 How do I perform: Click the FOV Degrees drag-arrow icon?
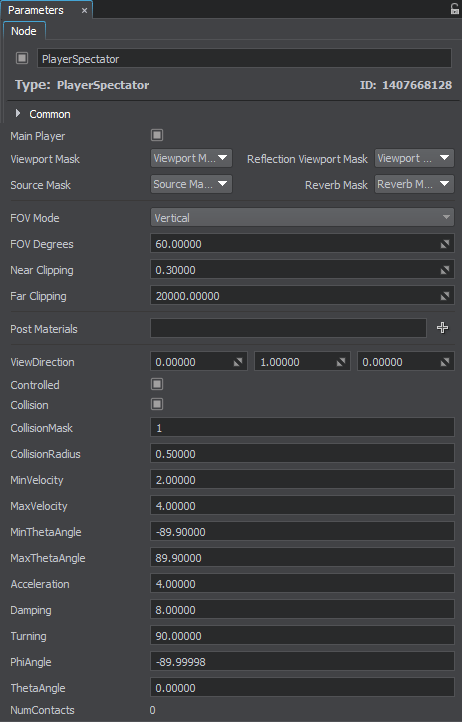[444, 245]
